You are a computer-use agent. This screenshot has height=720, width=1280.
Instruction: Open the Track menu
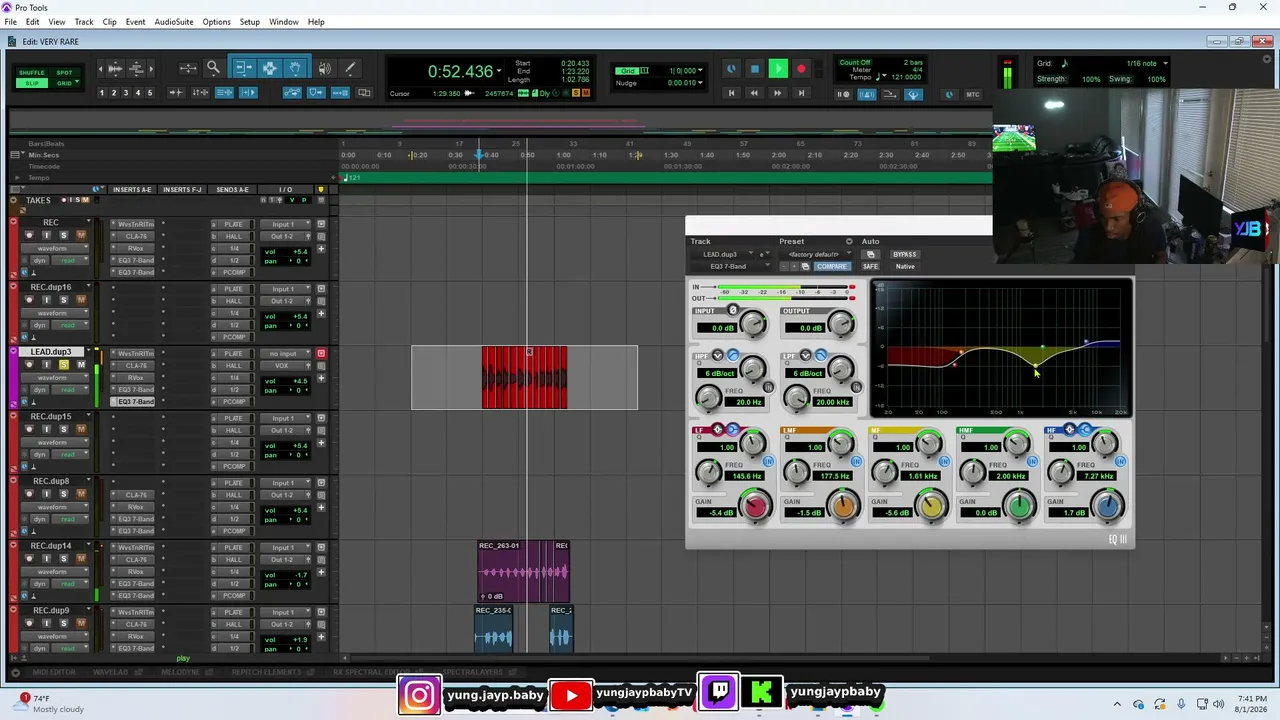(84, 22)
